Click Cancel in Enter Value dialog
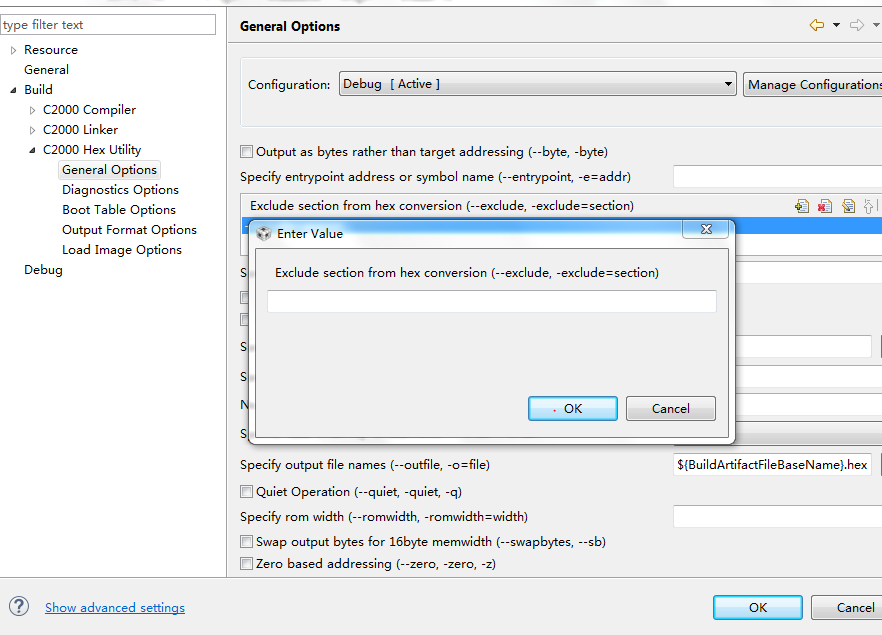Viewport: 882px width, 635px height. click(x=670, y=408)
